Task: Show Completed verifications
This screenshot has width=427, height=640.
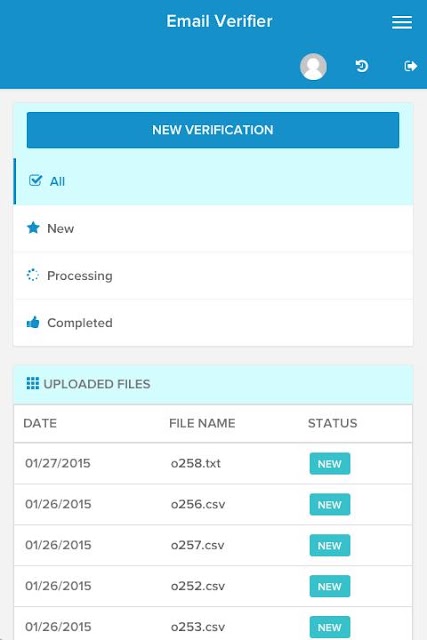Action: pyautogui.click(x=213, y=323)
